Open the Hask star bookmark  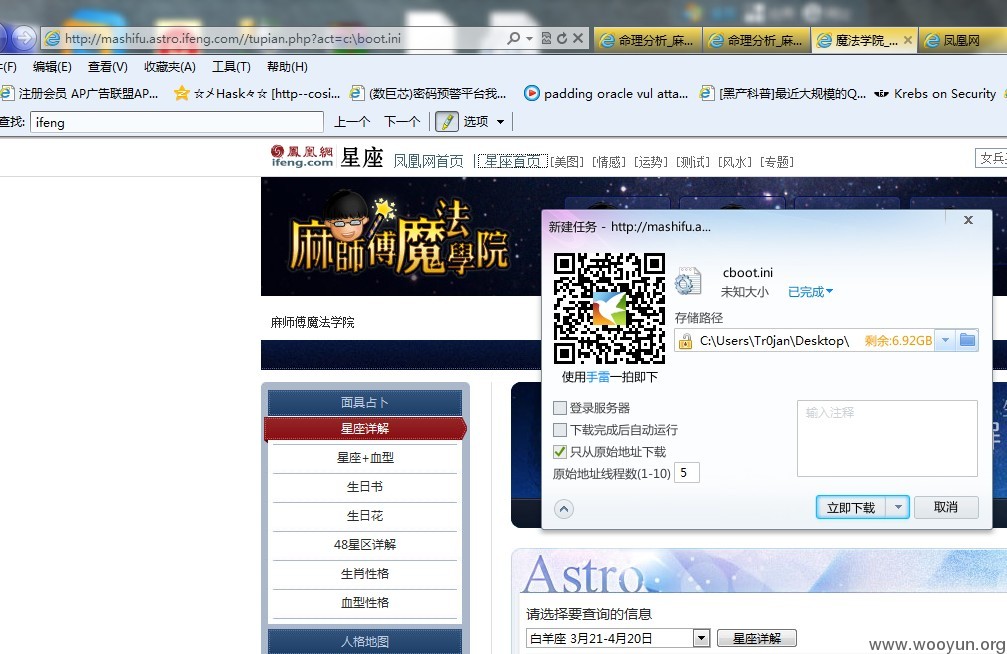pyautogui.click(x=258, y=94)
